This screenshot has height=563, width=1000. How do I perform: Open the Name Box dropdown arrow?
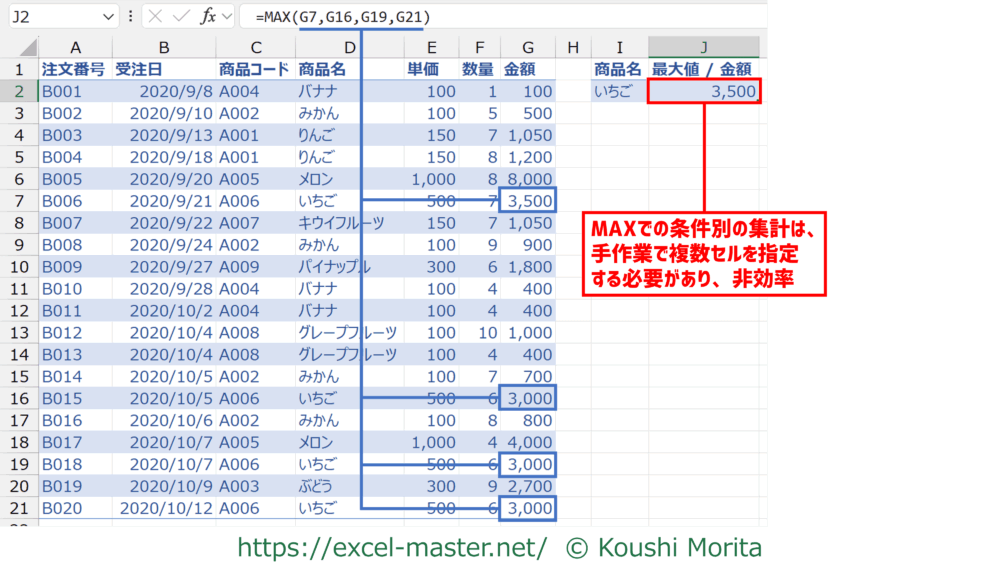[108, 17]
